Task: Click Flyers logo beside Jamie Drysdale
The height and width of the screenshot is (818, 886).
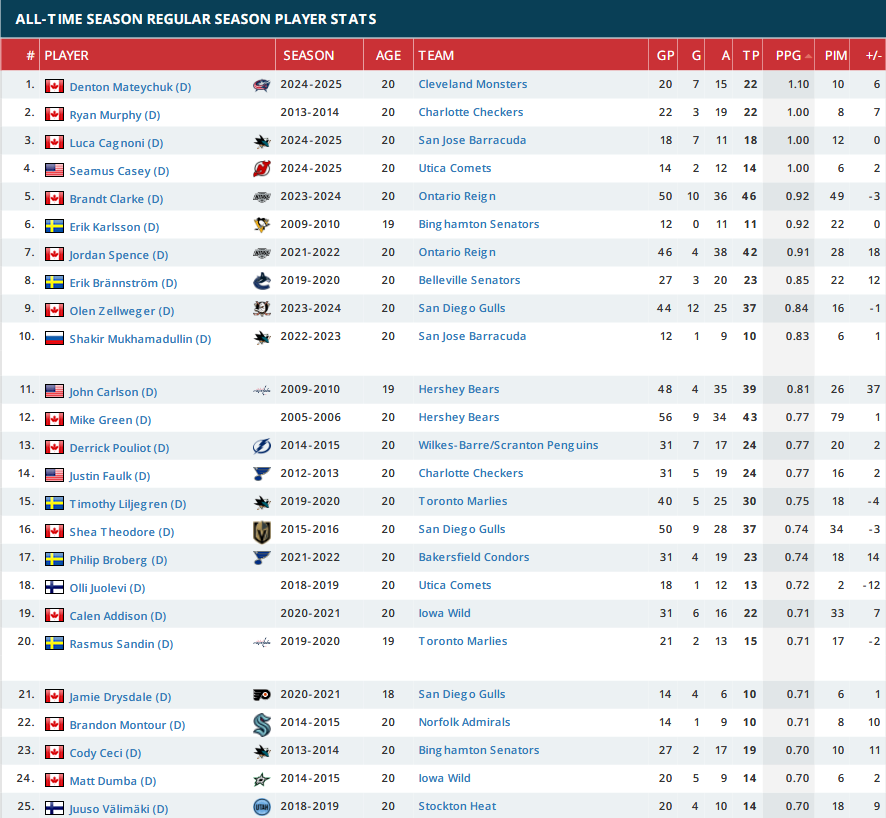Action: [262, 695]
